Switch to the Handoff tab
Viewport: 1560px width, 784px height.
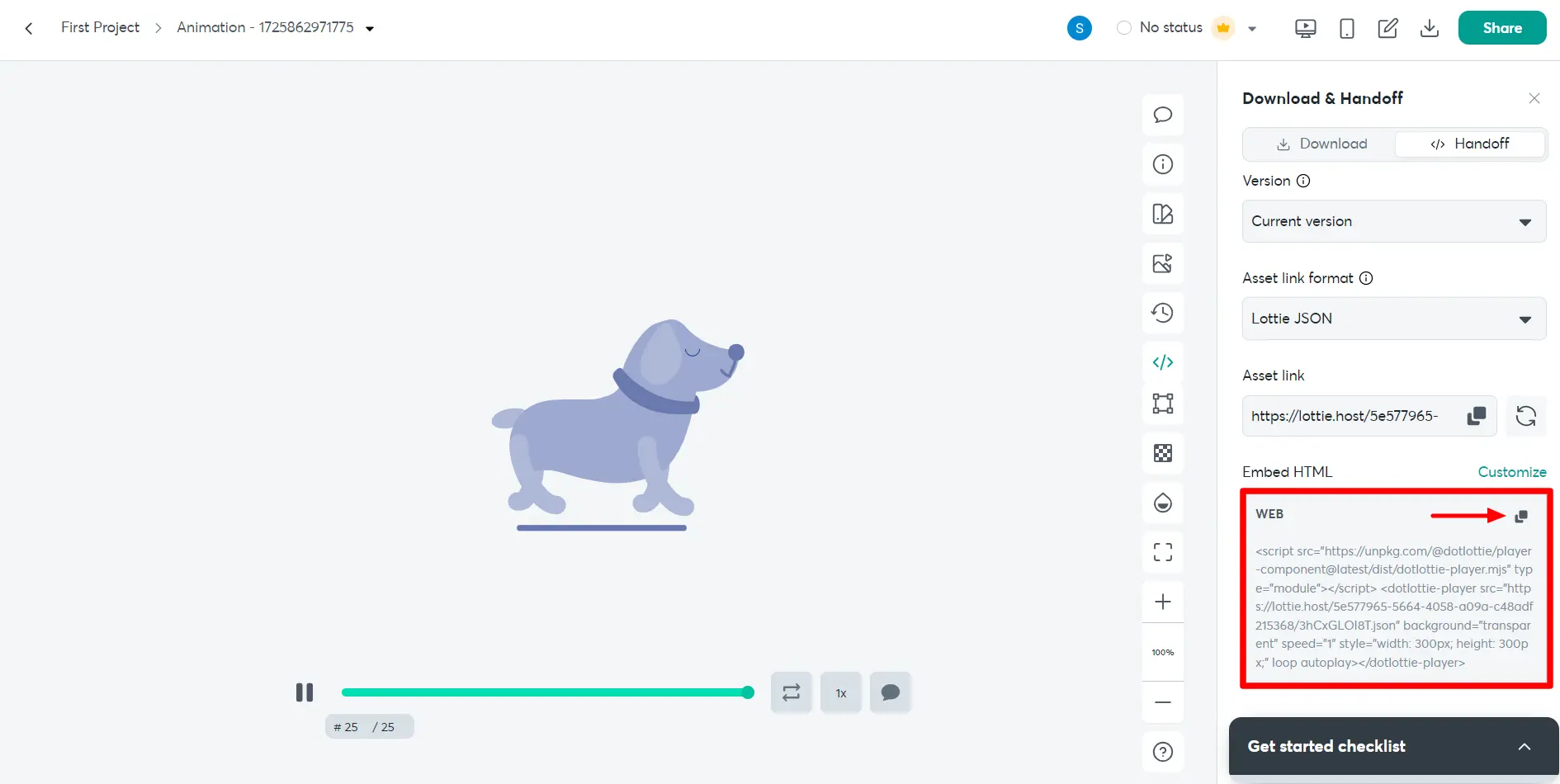click(1469, 144)
